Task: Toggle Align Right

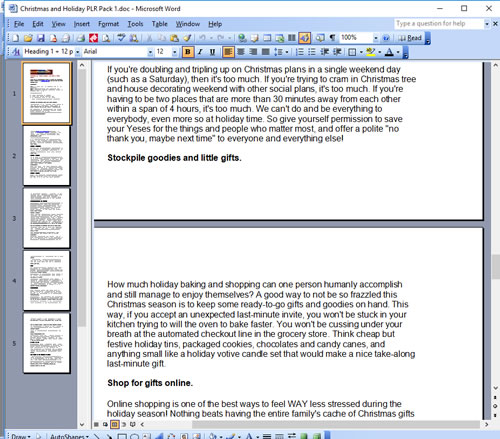Action: 253,52
